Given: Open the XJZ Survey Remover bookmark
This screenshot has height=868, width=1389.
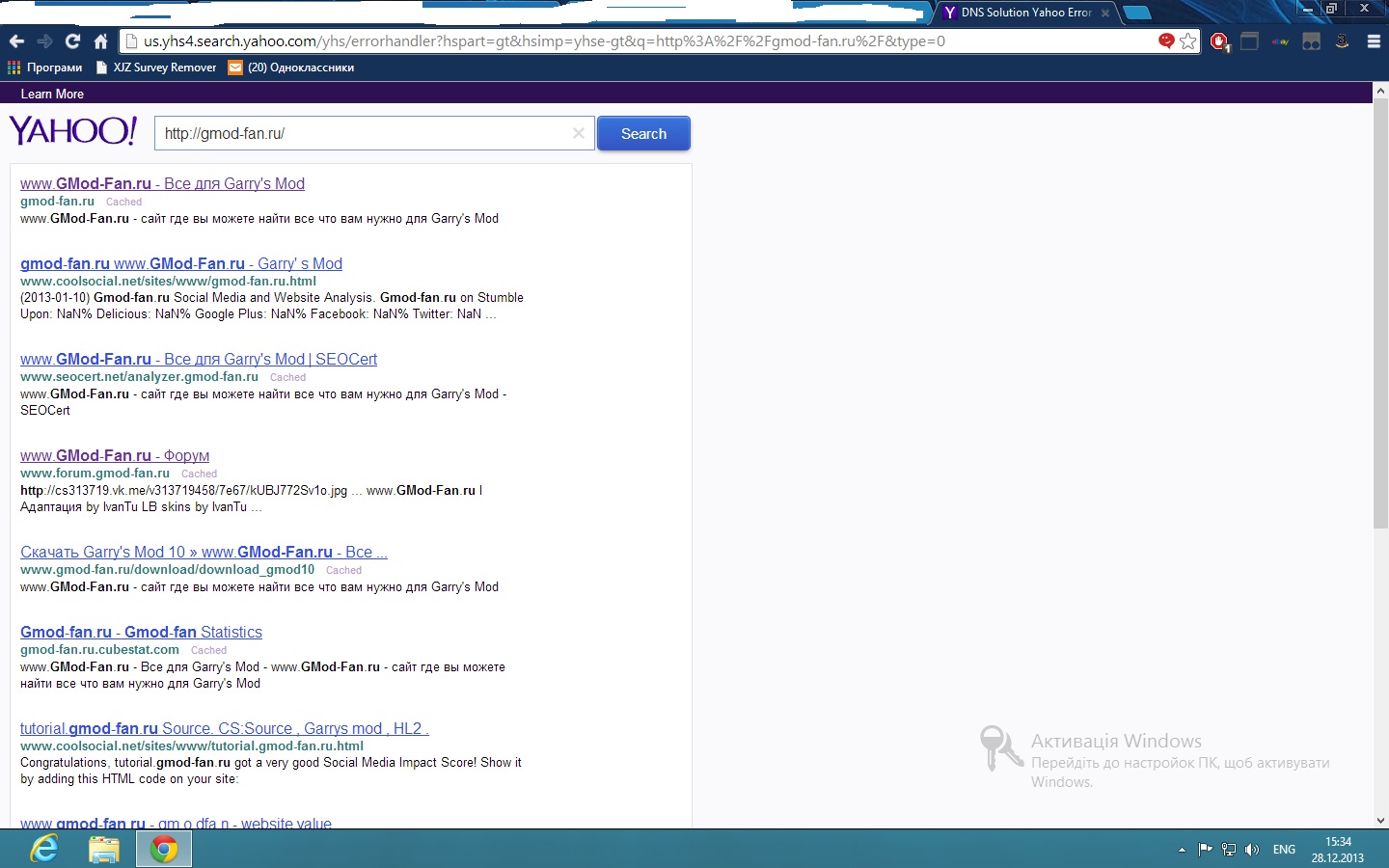Looking at the screenshot, I should tap(156, 68).
